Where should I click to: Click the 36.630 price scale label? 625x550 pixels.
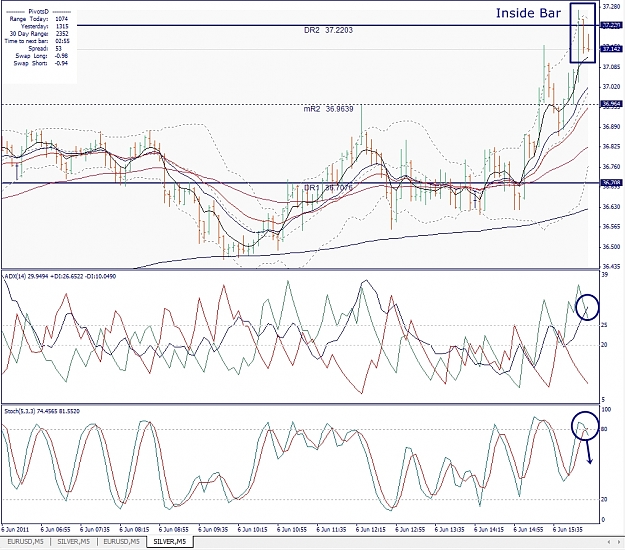[x=611, y=206]
